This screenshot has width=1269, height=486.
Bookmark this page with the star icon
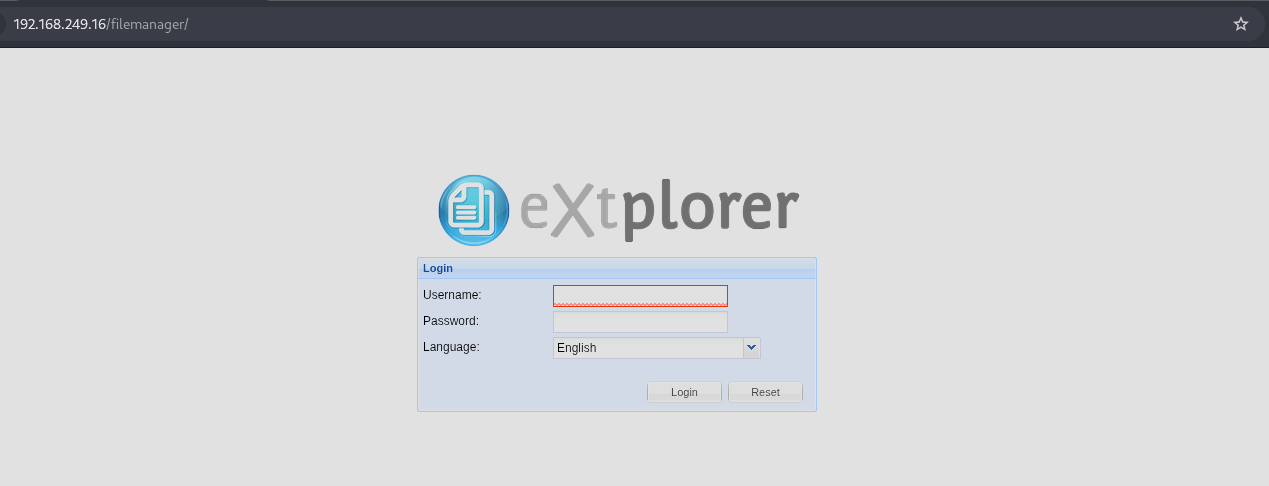click(1241, 24)
